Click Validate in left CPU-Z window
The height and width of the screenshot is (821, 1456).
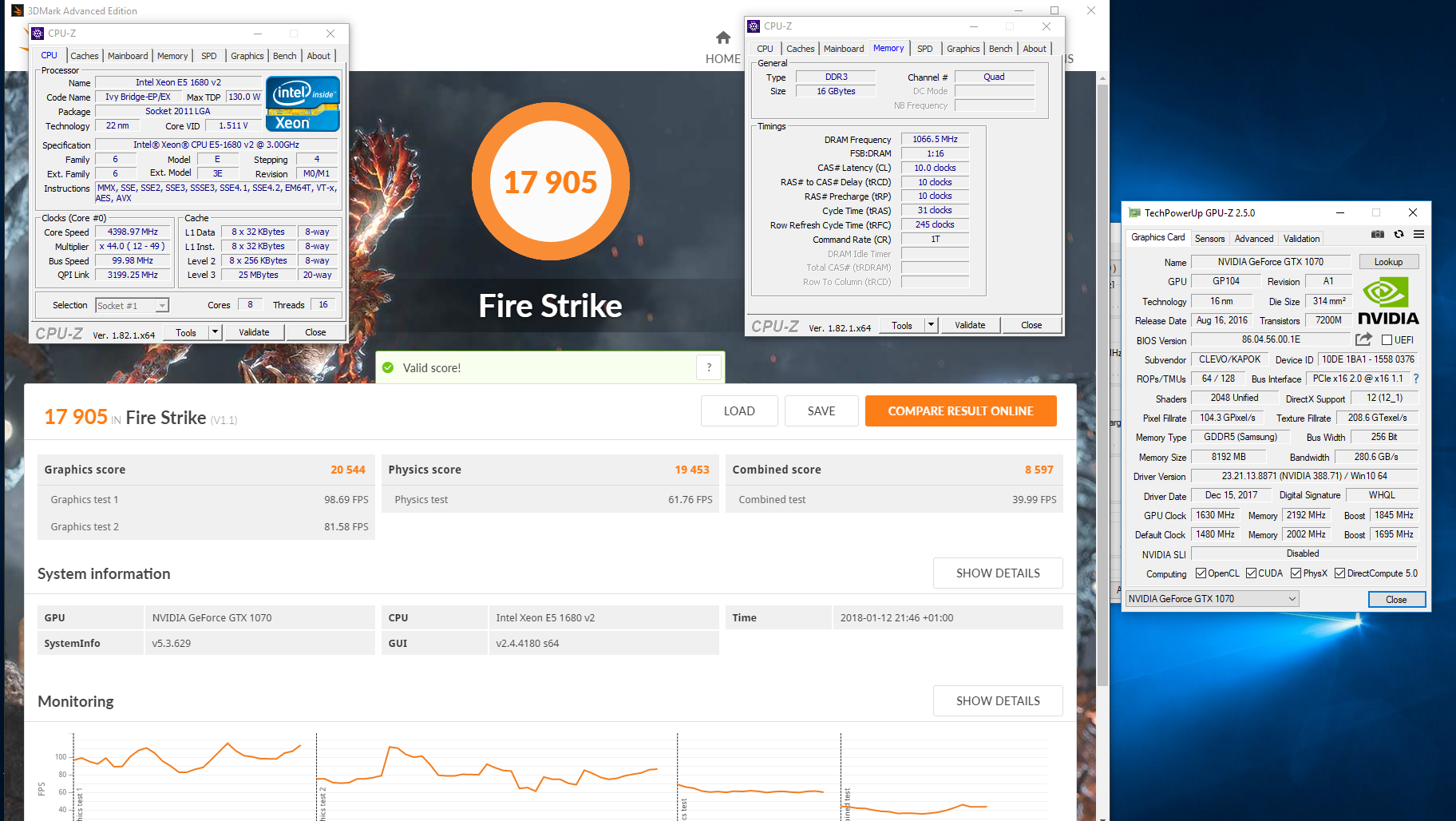click(x=254, y=332)
